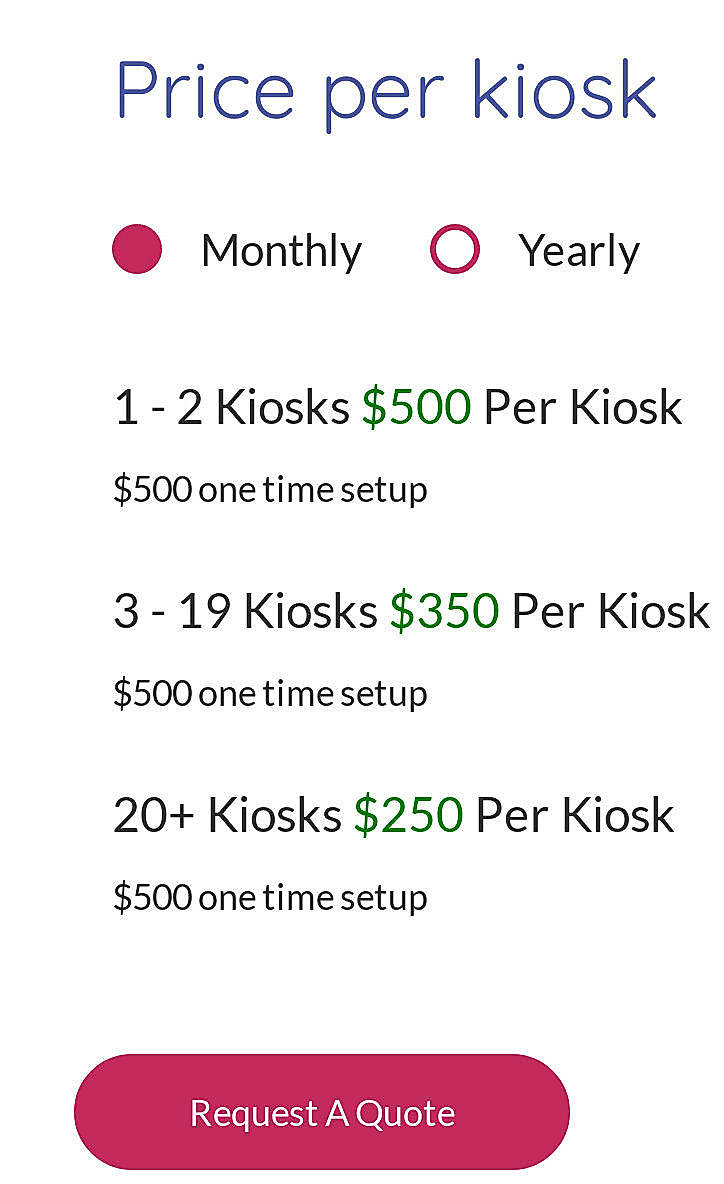The image size is (724, 1184).
Task: Click the Monthly label text
Action: (281, 250)
